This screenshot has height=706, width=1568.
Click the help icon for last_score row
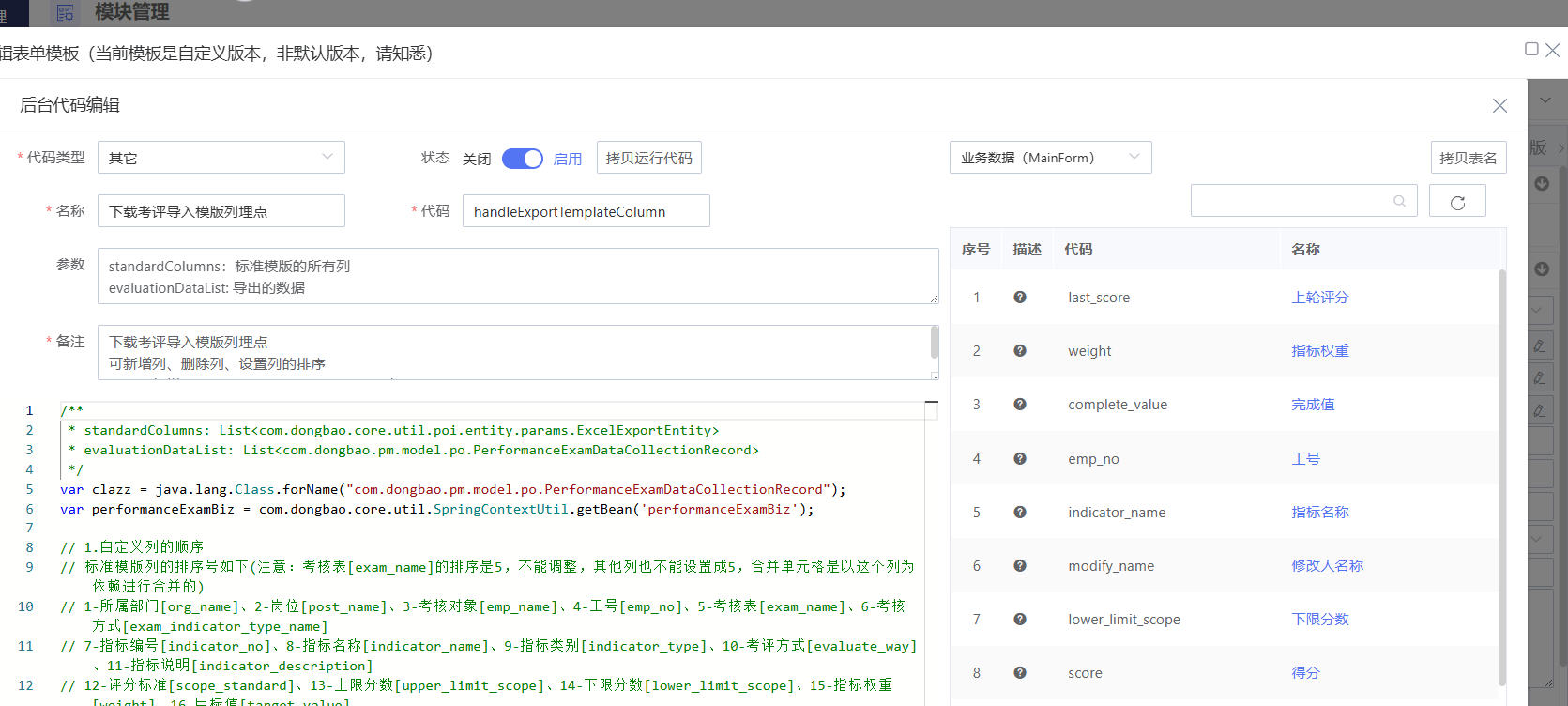1020,297
